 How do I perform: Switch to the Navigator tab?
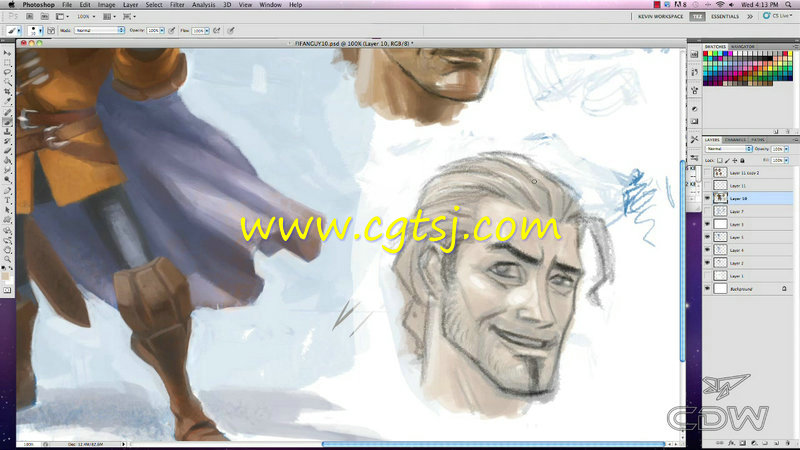click(742, 46)
